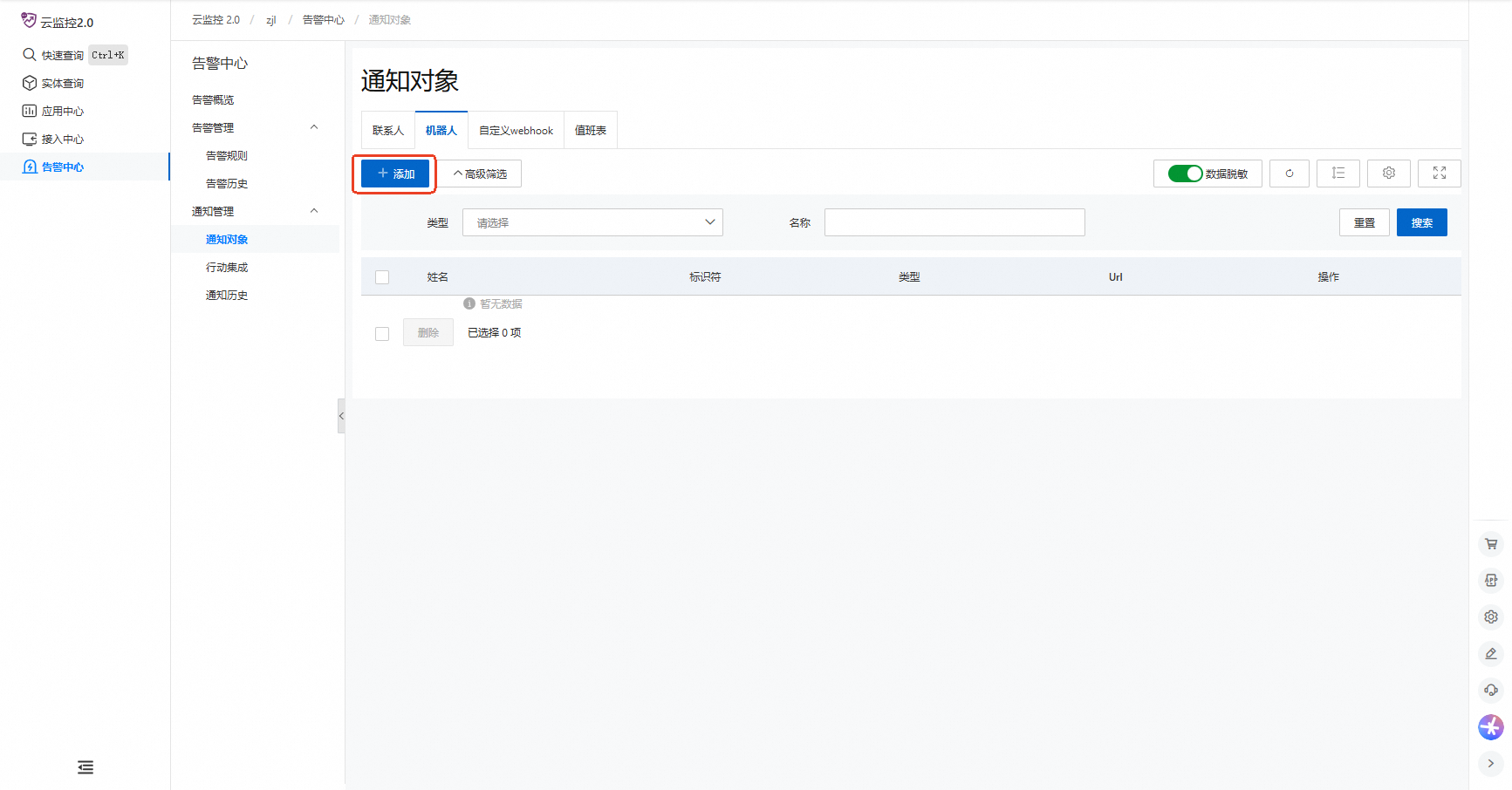1512x790 pixels.
Task: Toggle 数据脱敏 switch off
Action: 1185,174
